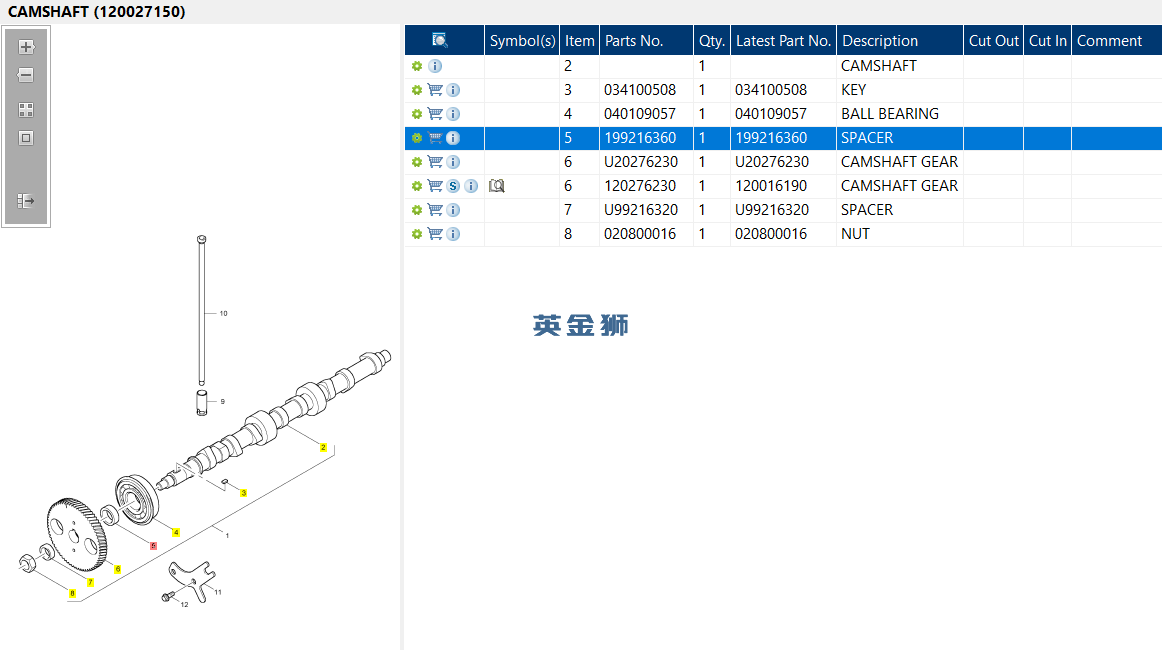1162x650 pixels.
Task: Click the Cut Out column header
Action: 994,41
